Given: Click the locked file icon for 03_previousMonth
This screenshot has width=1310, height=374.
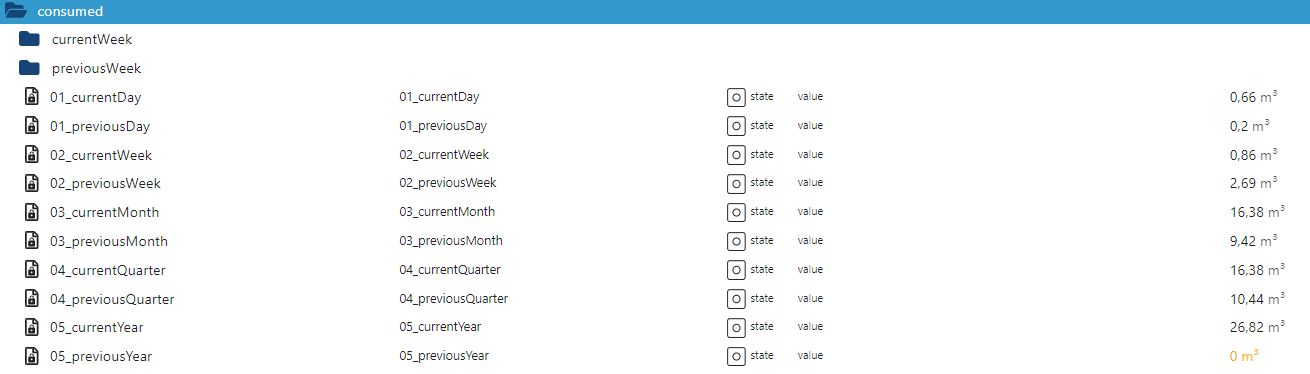Looking at the screenshot, I should click(x=31, y=241).
